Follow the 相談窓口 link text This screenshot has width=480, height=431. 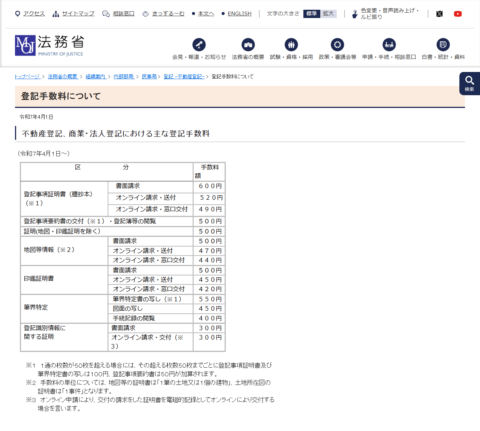(x=124, y=14)
